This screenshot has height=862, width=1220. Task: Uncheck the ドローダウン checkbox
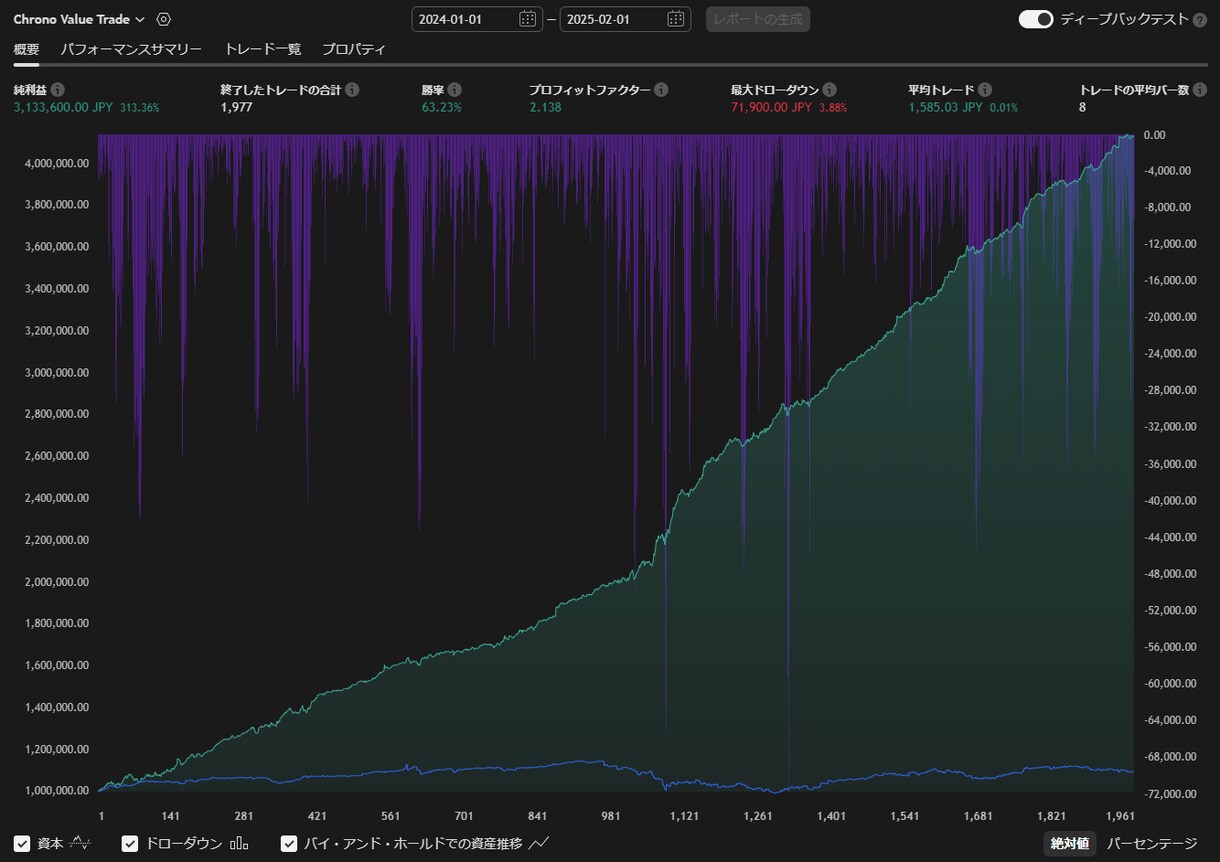[130, 843]
